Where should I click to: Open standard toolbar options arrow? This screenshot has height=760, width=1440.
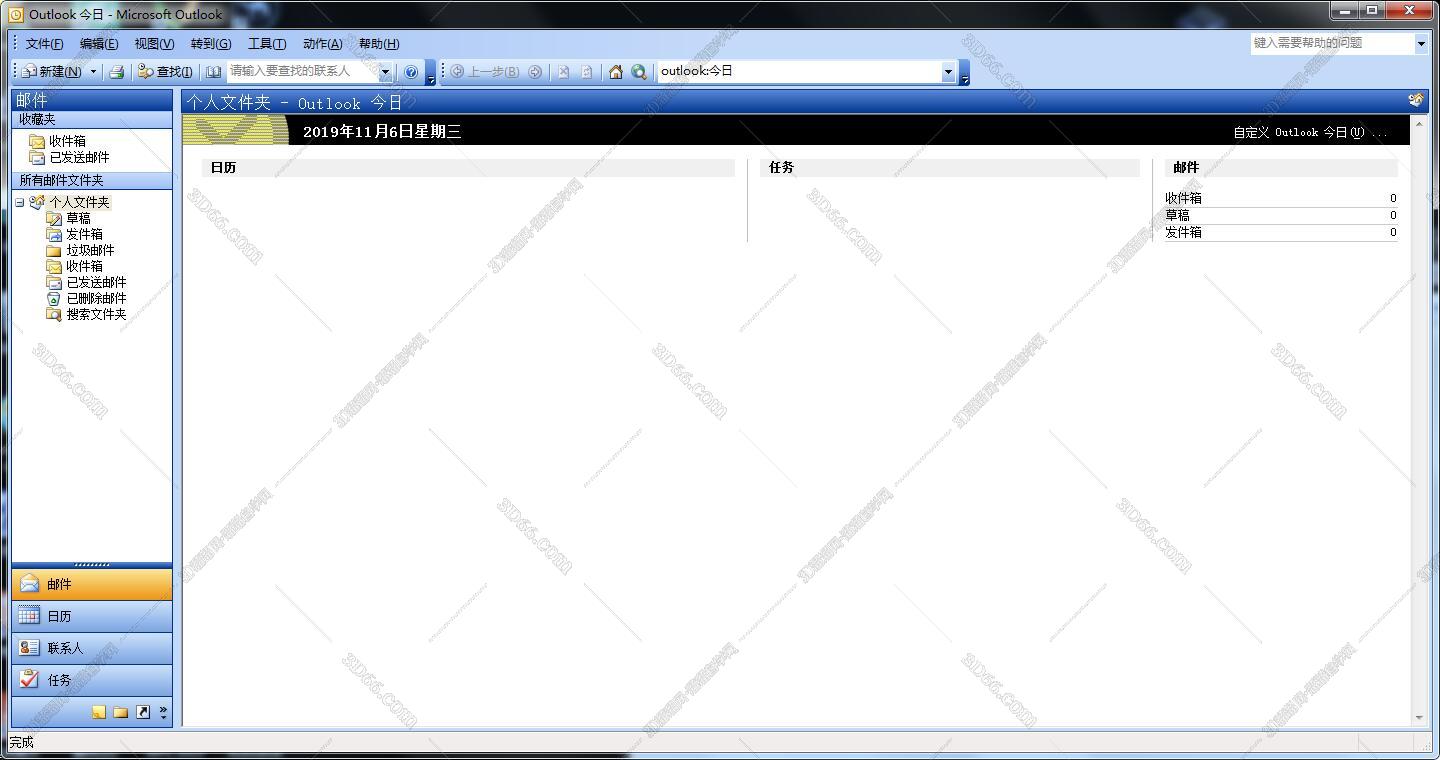(x=431, y=73)
